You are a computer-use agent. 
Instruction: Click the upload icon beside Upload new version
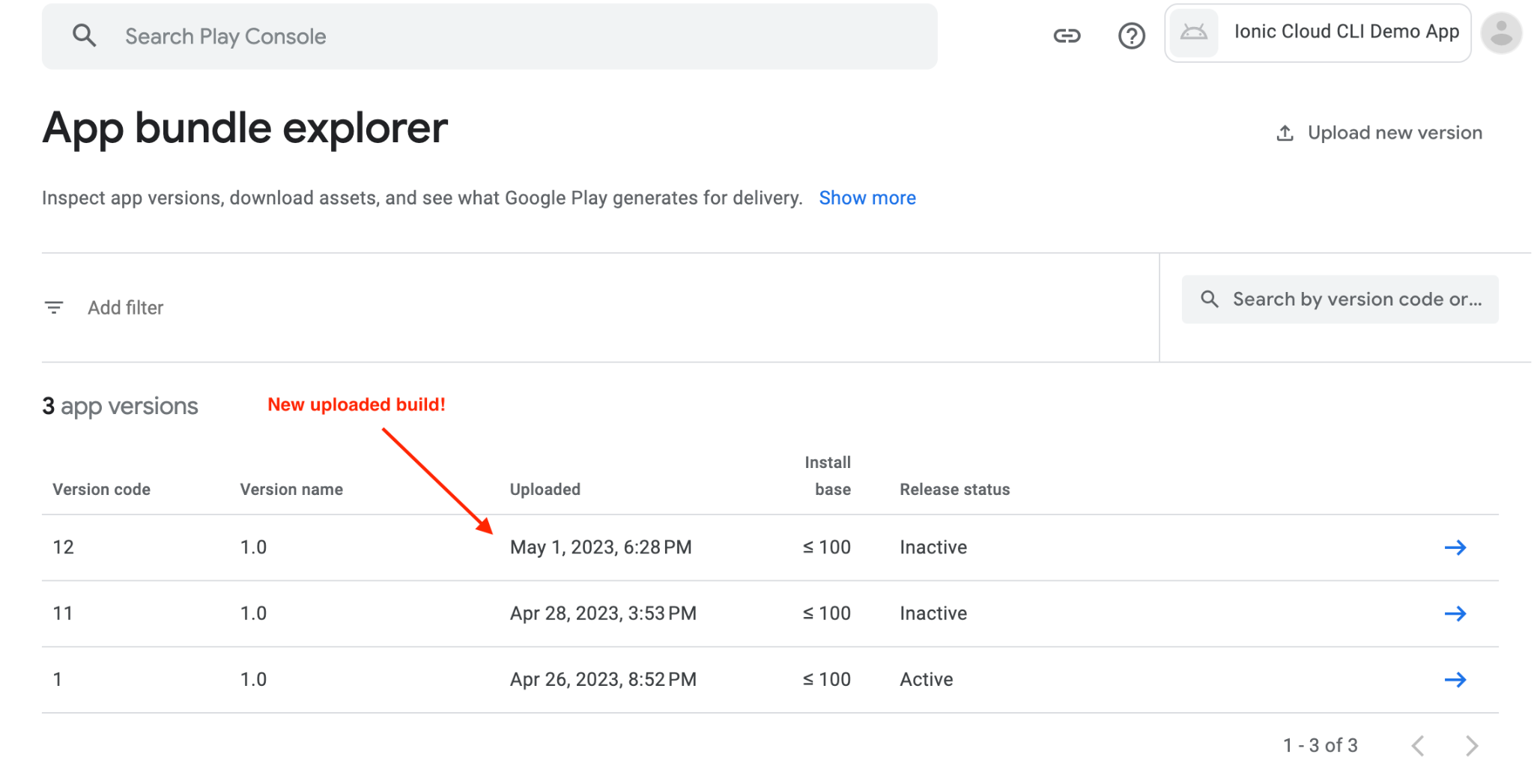1285,132
